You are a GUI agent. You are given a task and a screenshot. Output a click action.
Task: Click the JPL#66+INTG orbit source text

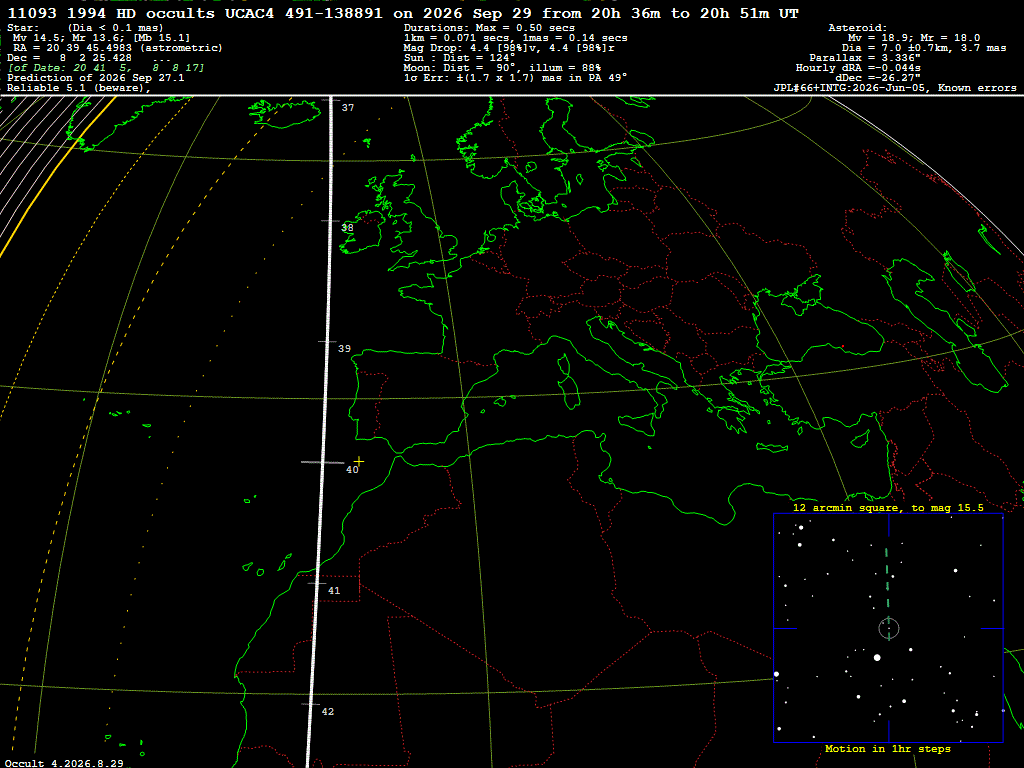point(895,88)
